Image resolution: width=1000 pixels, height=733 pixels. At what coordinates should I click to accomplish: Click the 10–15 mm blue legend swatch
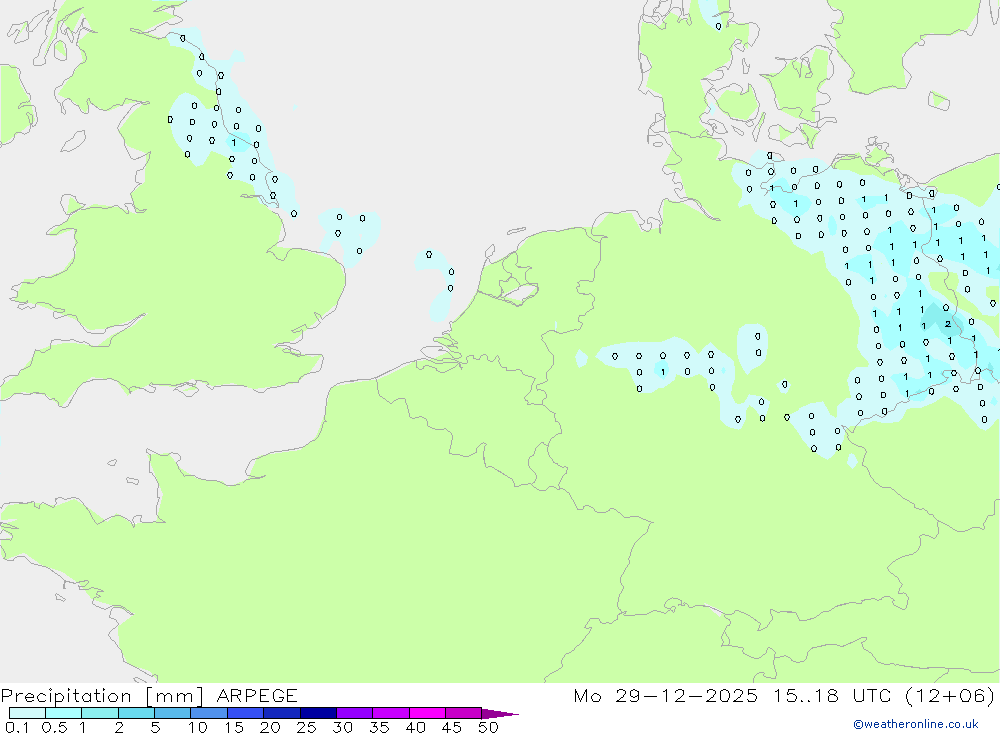pyautogui.click(x=209, y=713)
